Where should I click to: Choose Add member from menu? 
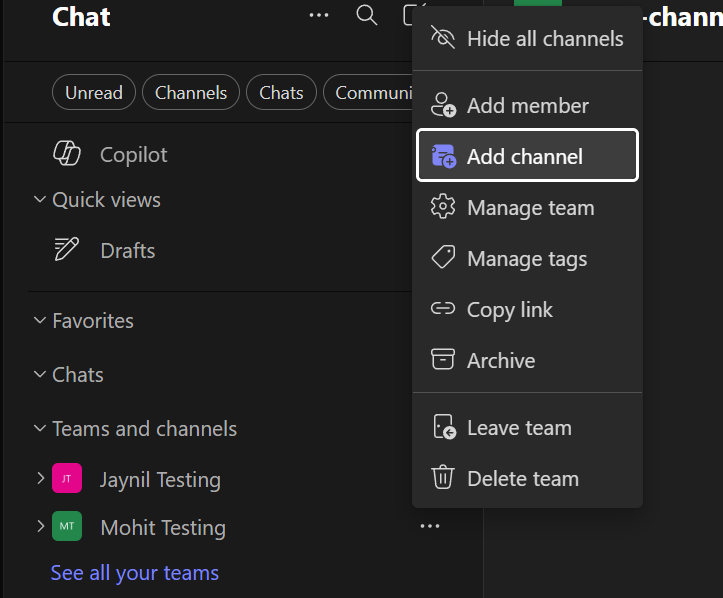coord(527,105)
